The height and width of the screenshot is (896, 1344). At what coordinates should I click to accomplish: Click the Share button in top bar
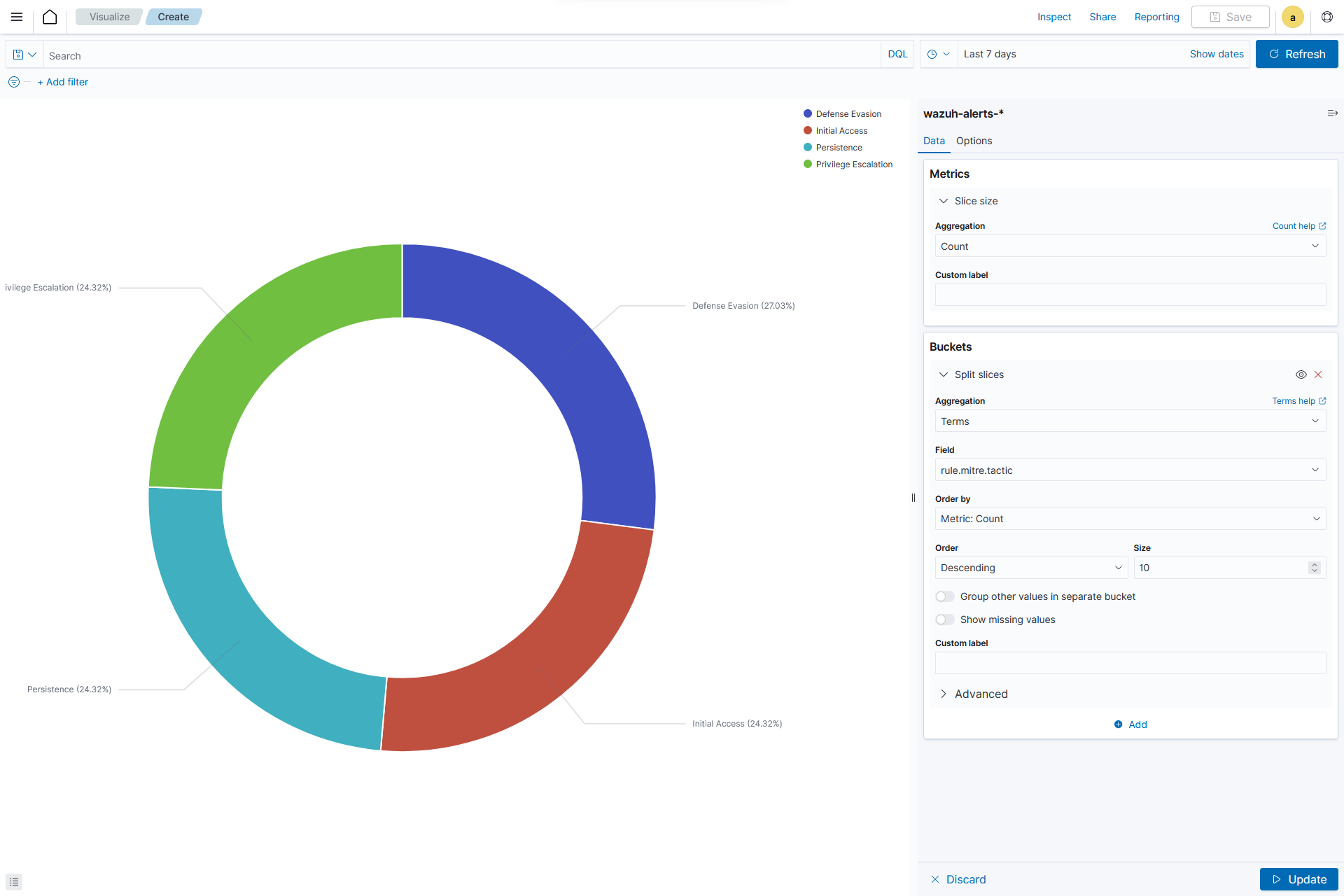click(x=1102, y=16)
